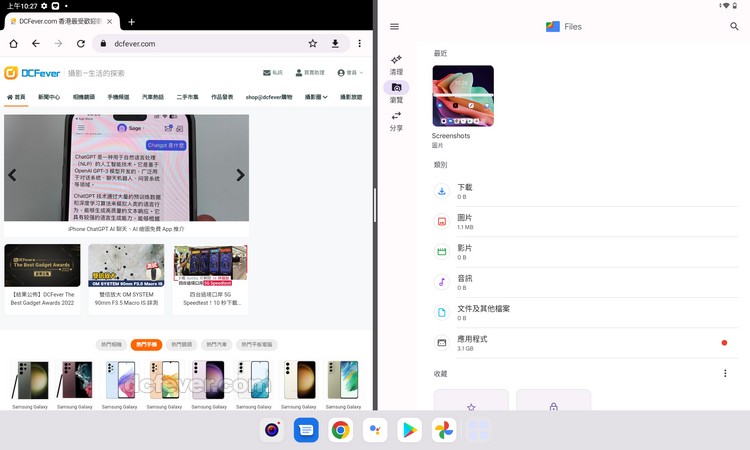Open Chrome's three-dot menu
The height and width of the screenshot is (450, 750).
pyautogui.click(x=360, y=44)
